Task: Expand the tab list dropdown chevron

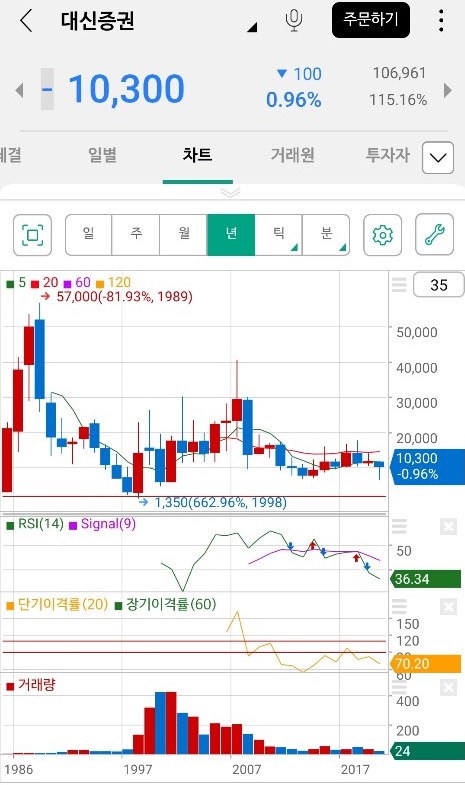Action: click(x=438, y=158)
